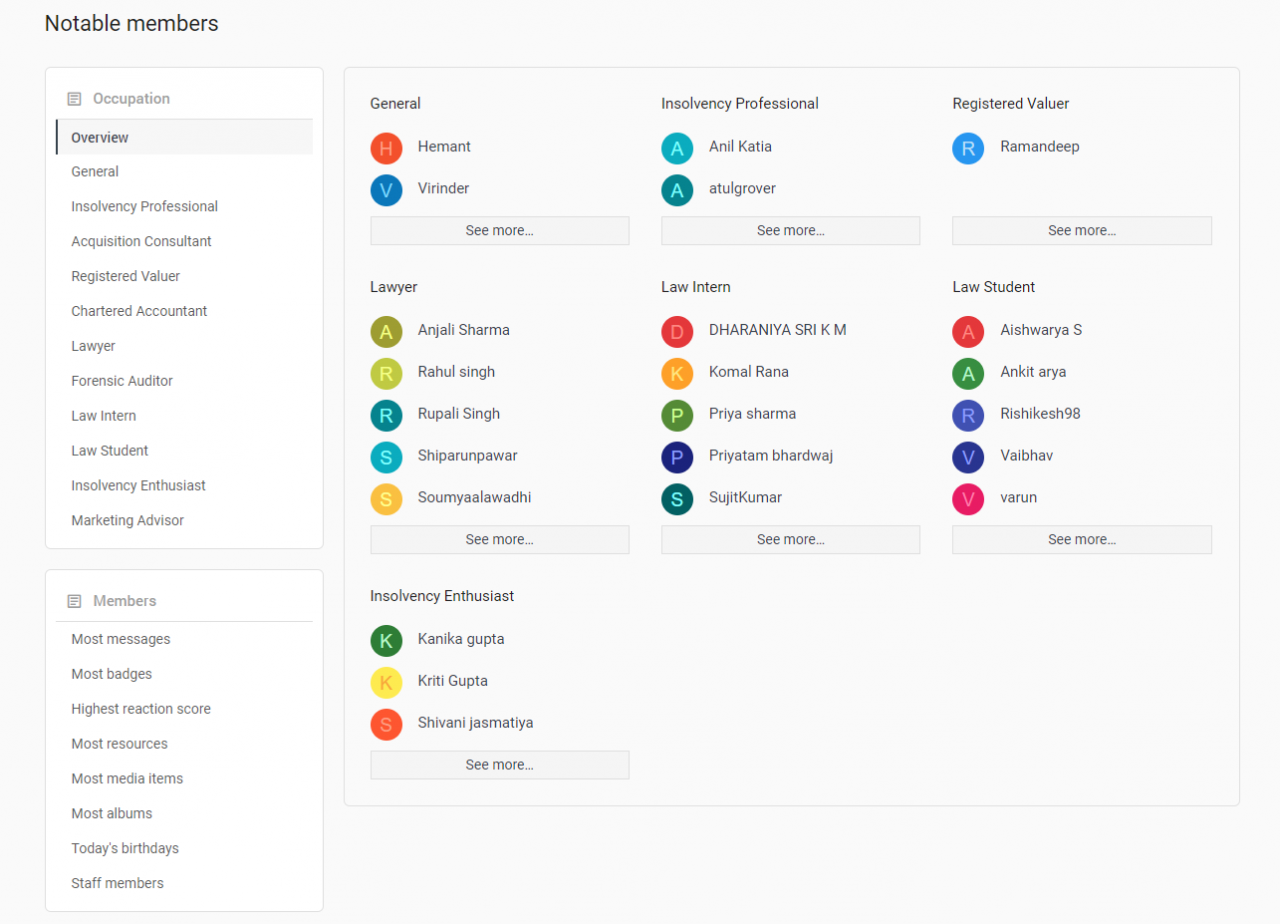1280x924 pixels.
Task: Click Komal Rana's orange K avatar
Action: point(677,373)
